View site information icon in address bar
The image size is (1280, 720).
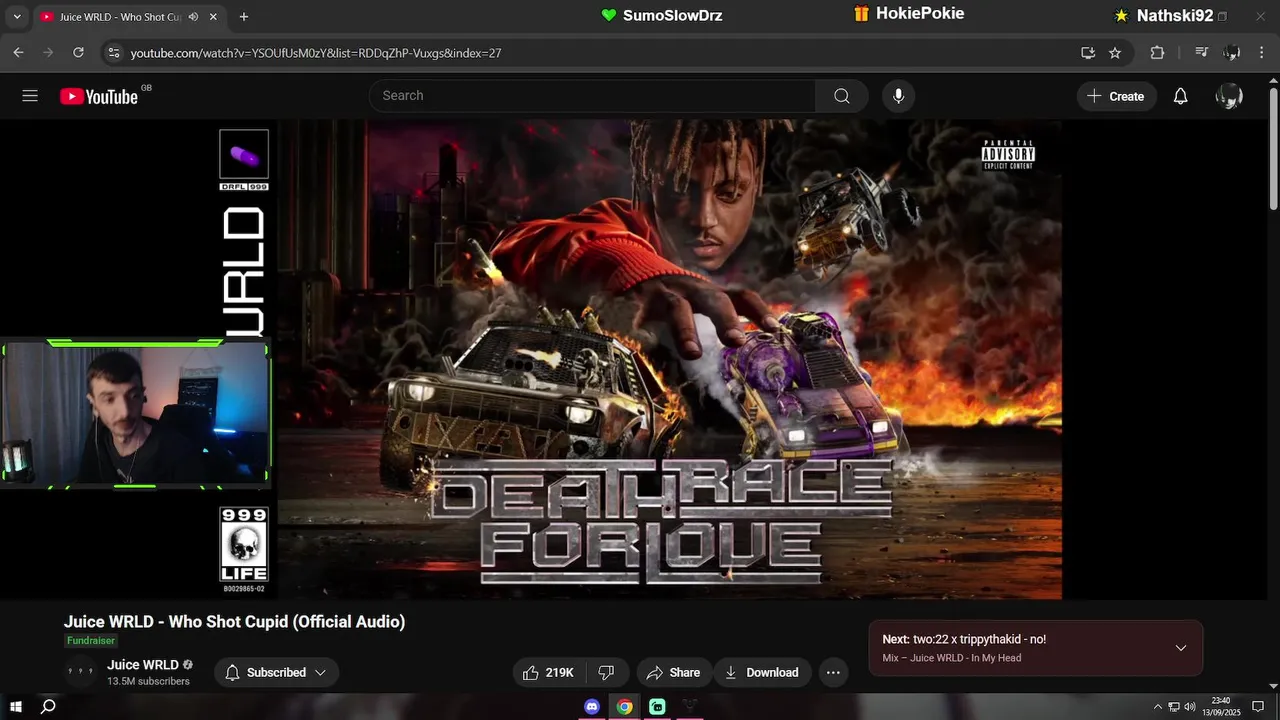[x=114, y=53]
